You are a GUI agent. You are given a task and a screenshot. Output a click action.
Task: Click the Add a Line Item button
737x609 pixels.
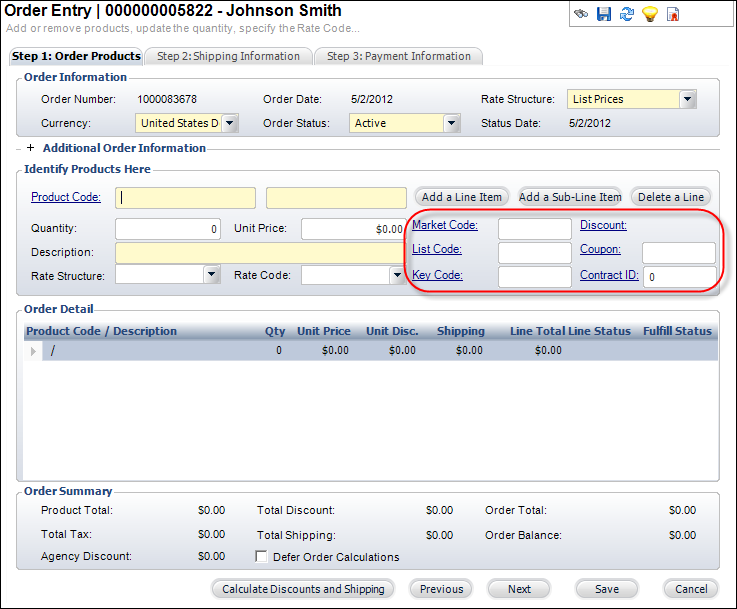(461, 197)
